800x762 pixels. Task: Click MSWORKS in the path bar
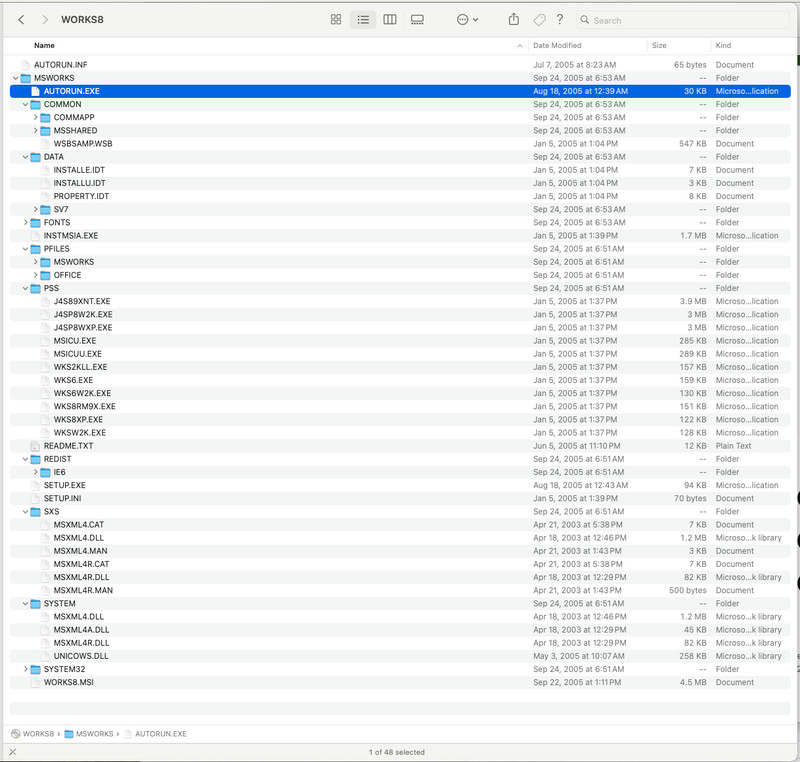pyautogui.click(x=94, y=734)
